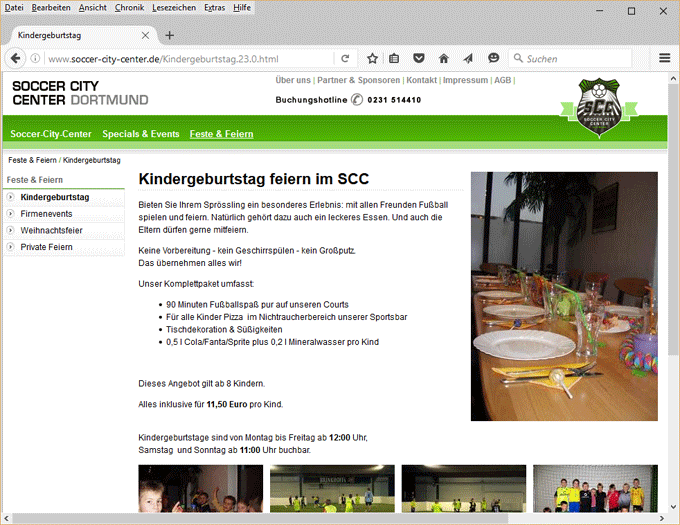The height and width of the screenshot is (525, 680).
Task: Select Kindergeburtstag in the sidebar
Action: [55, 197]
